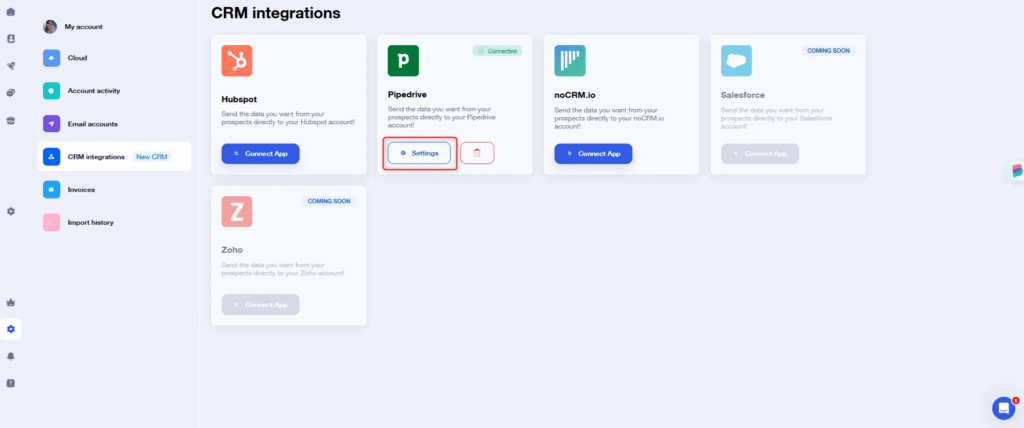This screenshot has height=428, width=1024.
Task: Click the Connected status badge on Pipedrive
Action: pos(497,50)
